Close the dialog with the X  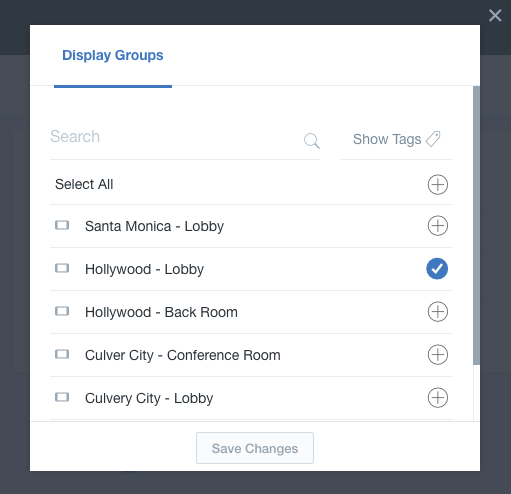pos(495,15)
